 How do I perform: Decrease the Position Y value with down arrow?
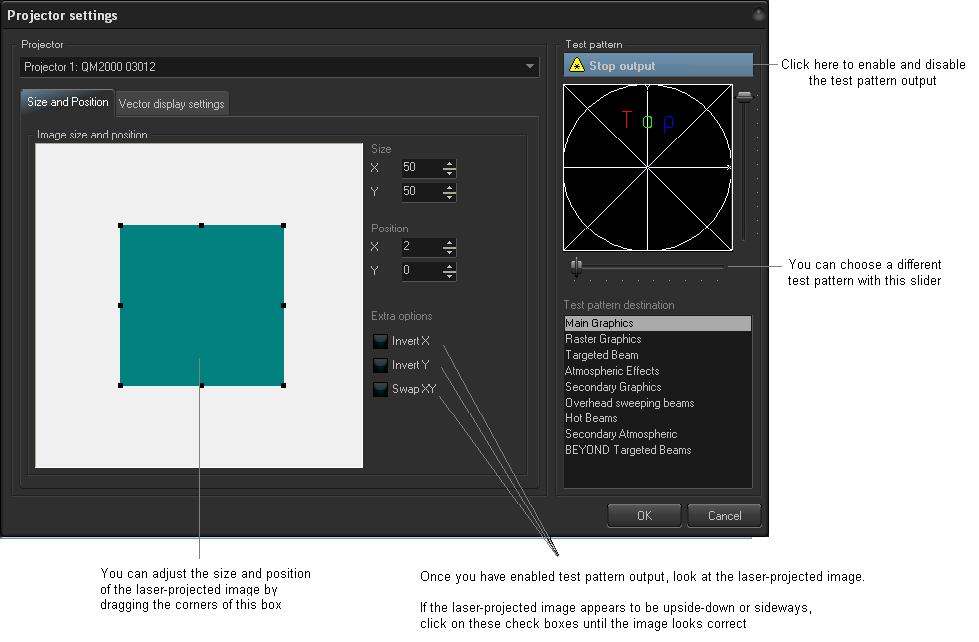point(449,276)
